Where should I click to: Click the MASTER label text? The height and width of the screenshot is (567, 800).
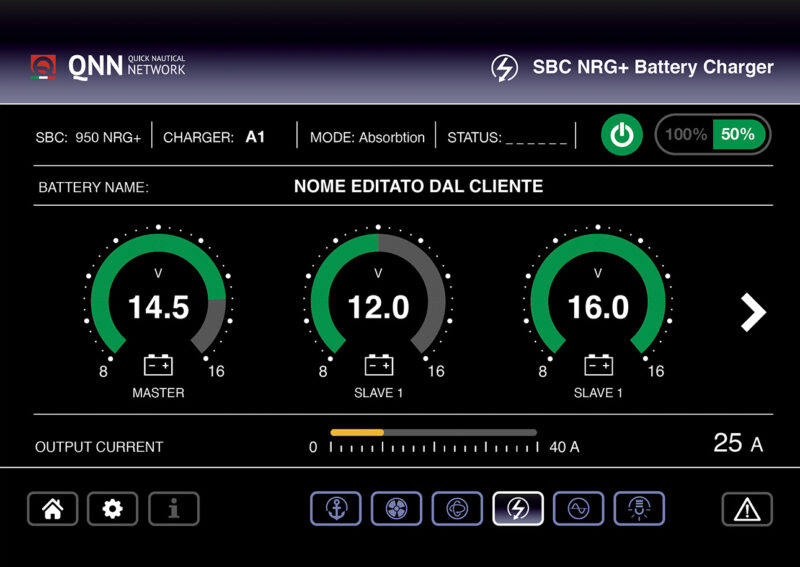tap(158, 393)
